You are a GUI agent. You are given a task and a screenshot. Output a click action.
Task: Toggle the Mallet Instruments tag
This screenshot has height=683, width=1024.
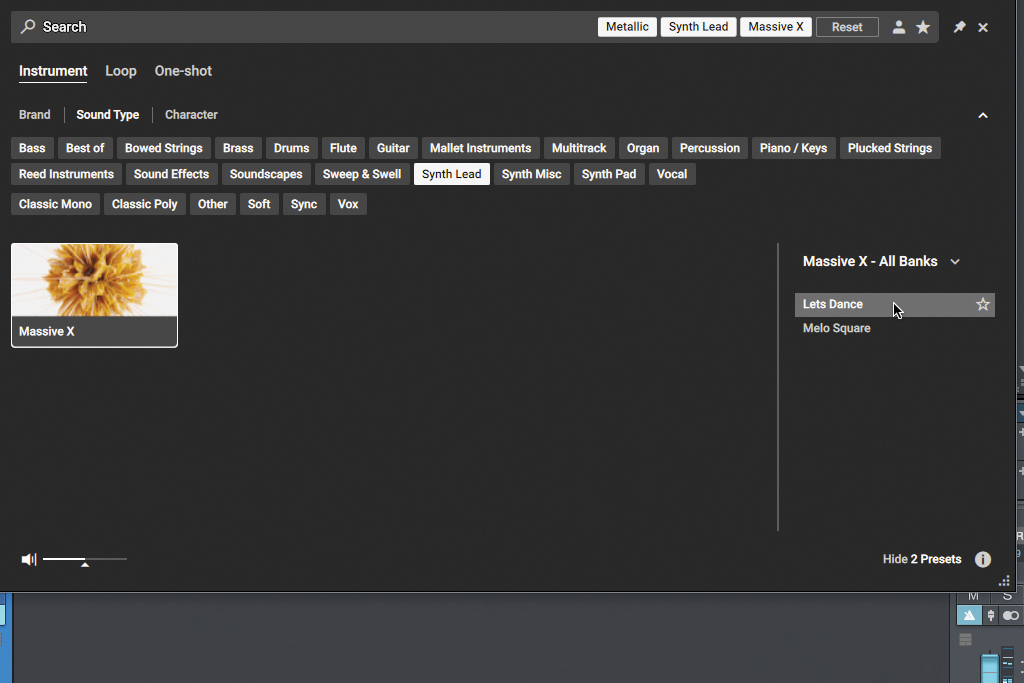coord(481,148)
